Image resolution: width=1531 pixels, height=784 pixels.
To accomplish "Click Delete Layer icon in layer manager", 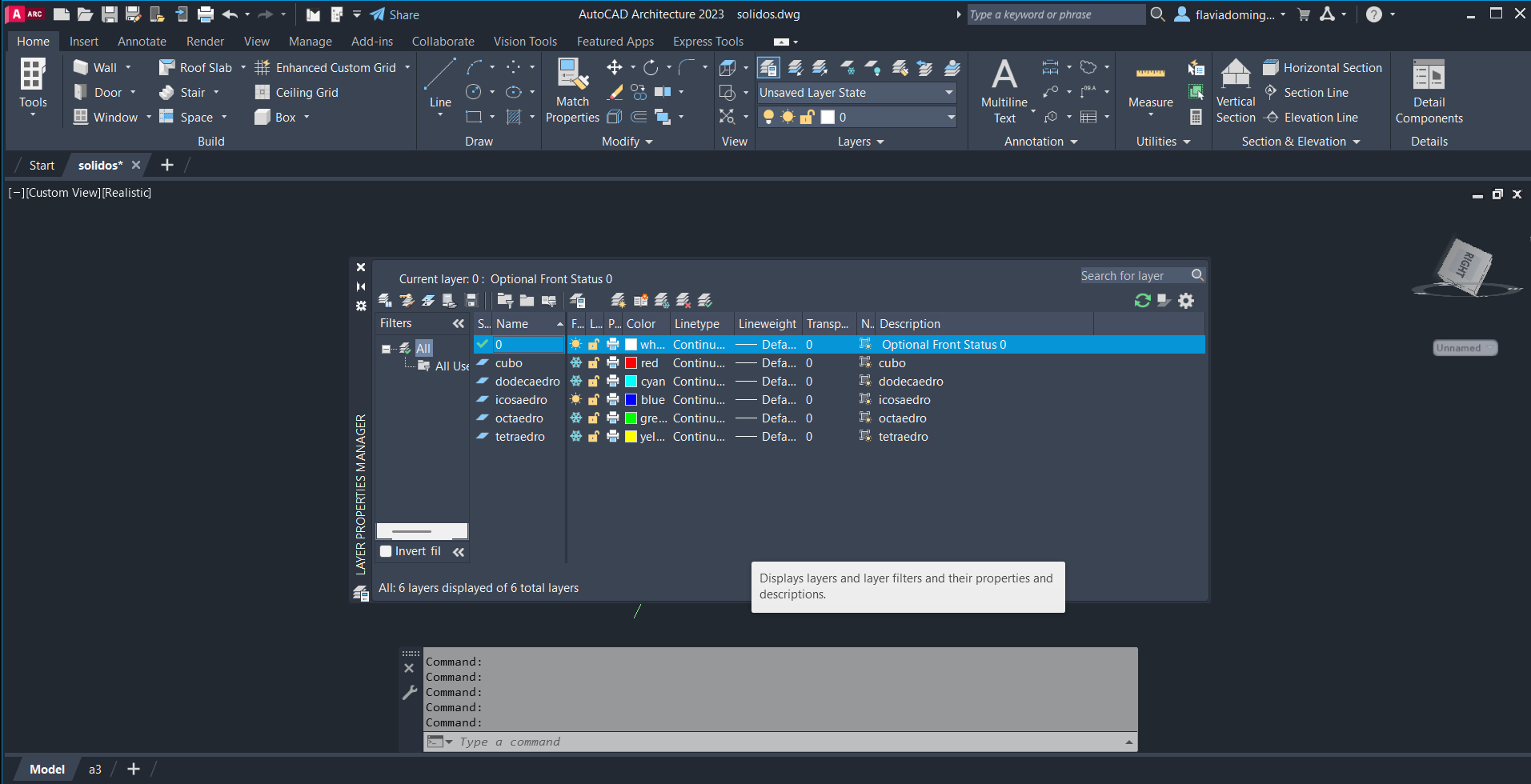I will pyautogui.click(x=683, y=300).
